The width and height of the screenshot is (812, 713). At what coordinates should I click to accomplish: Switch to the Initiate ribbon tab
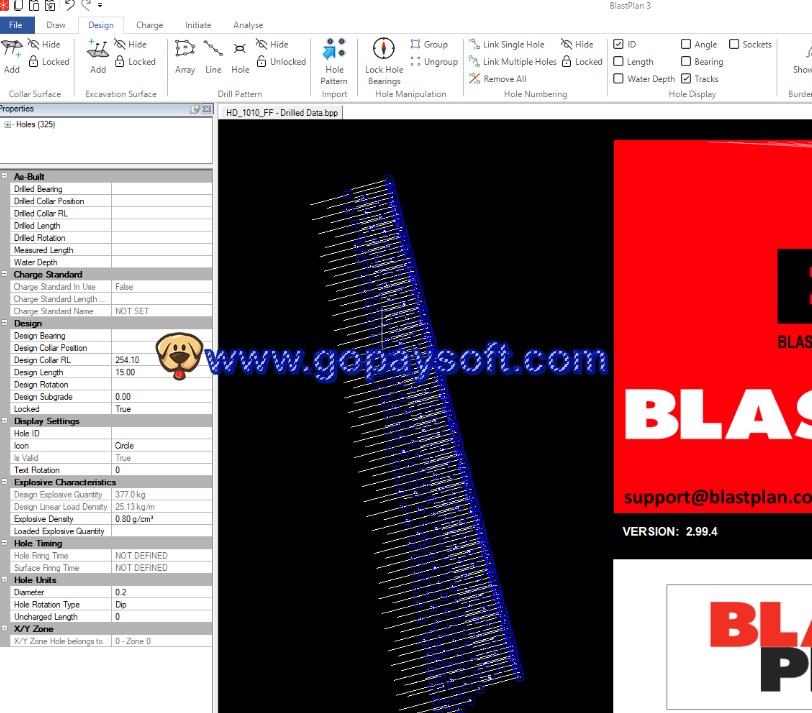click(198, 25)
